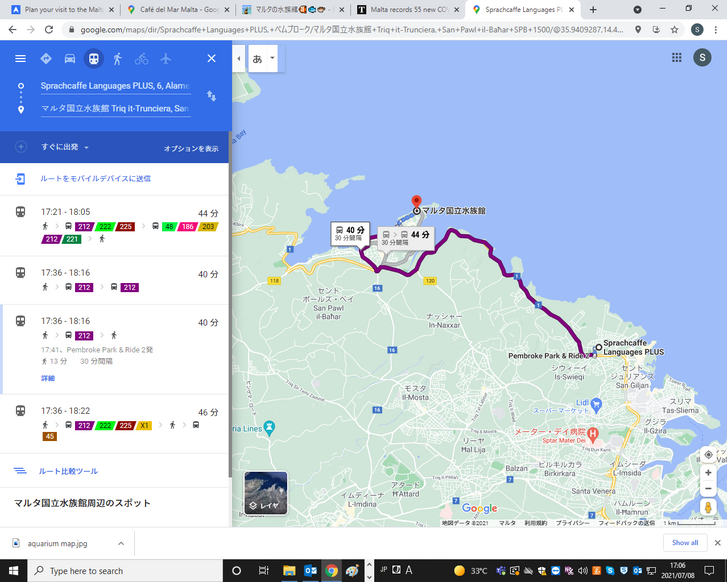Screen dimensions: 727x582
Task: Swap start and destination with reverse arrows
Action: (211, 96)
